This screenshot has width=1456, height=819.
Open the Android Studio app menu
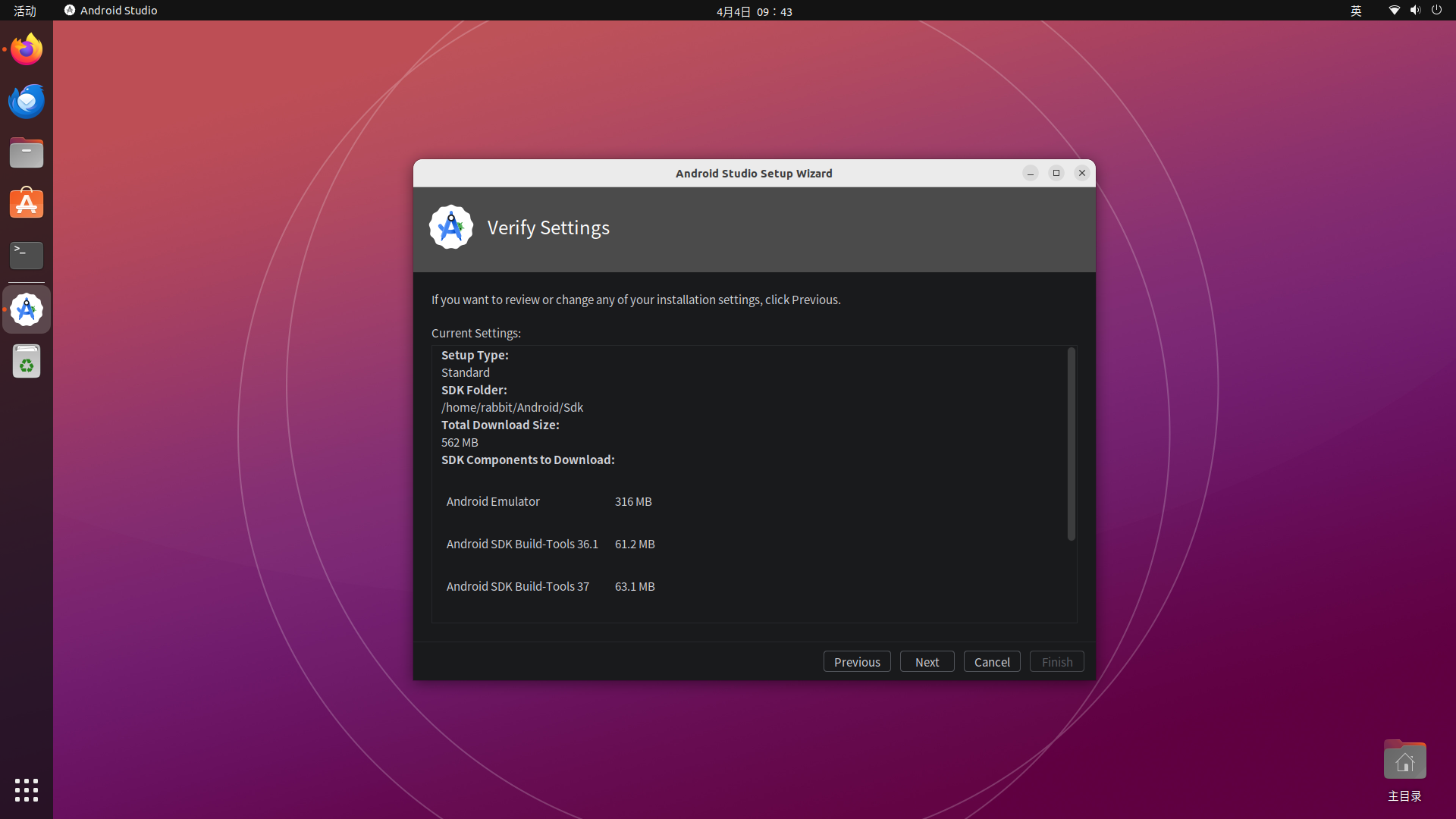111,11
